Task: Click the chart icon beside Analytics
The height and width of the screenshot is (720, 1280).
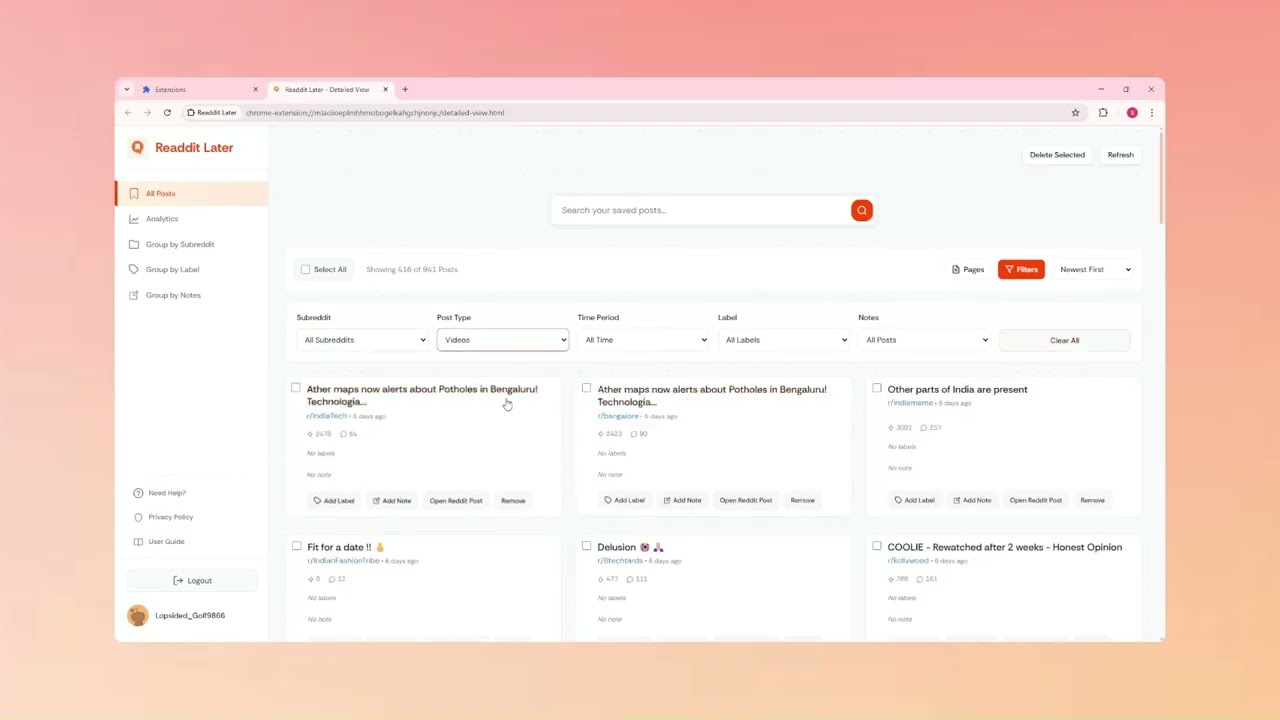Action: click(x=134, y=219)
